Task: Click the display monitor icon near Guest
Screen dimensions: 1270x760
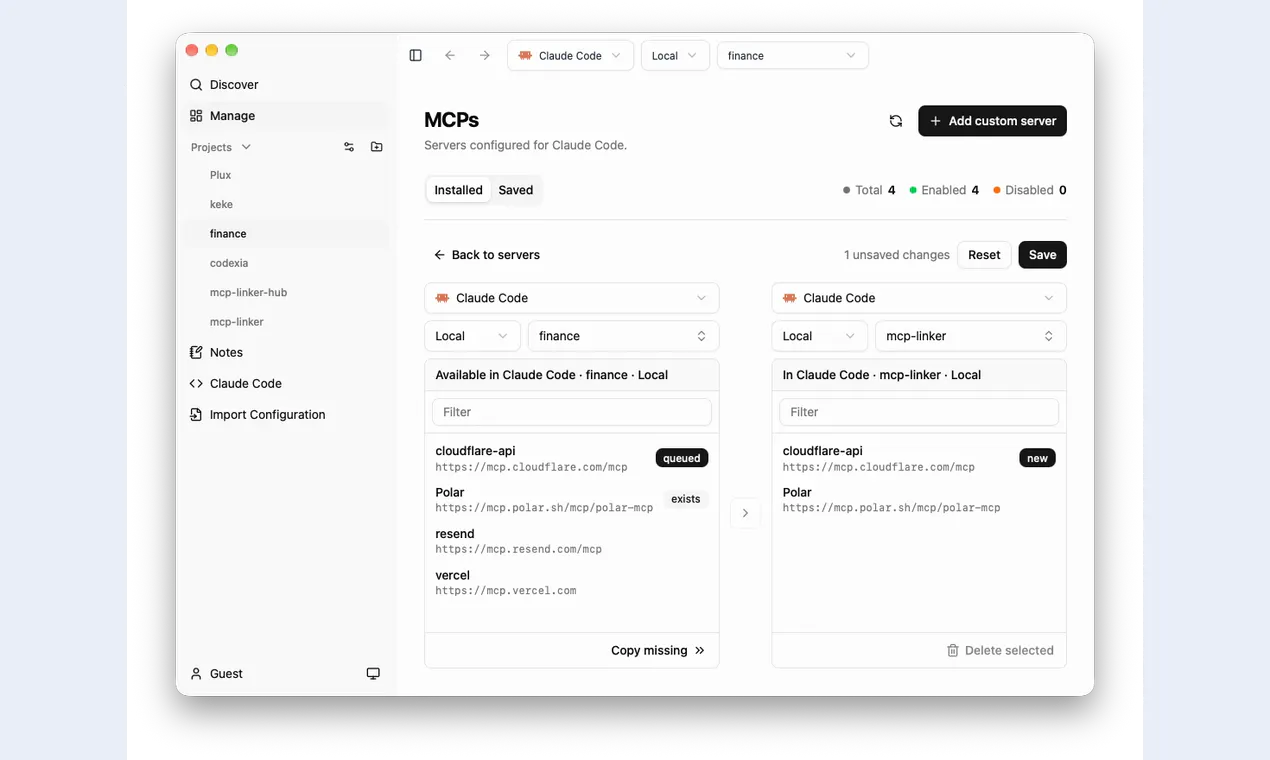Action: [373, 674]
